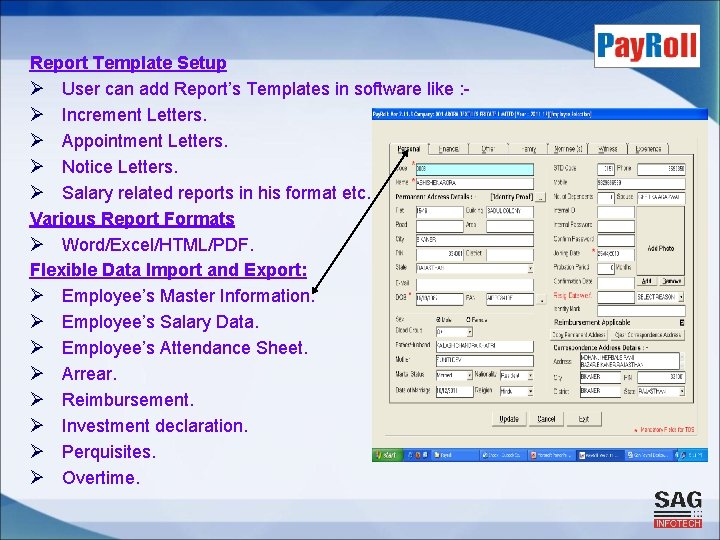
Task: Open the Windows Start button
Action: (387, 455)
